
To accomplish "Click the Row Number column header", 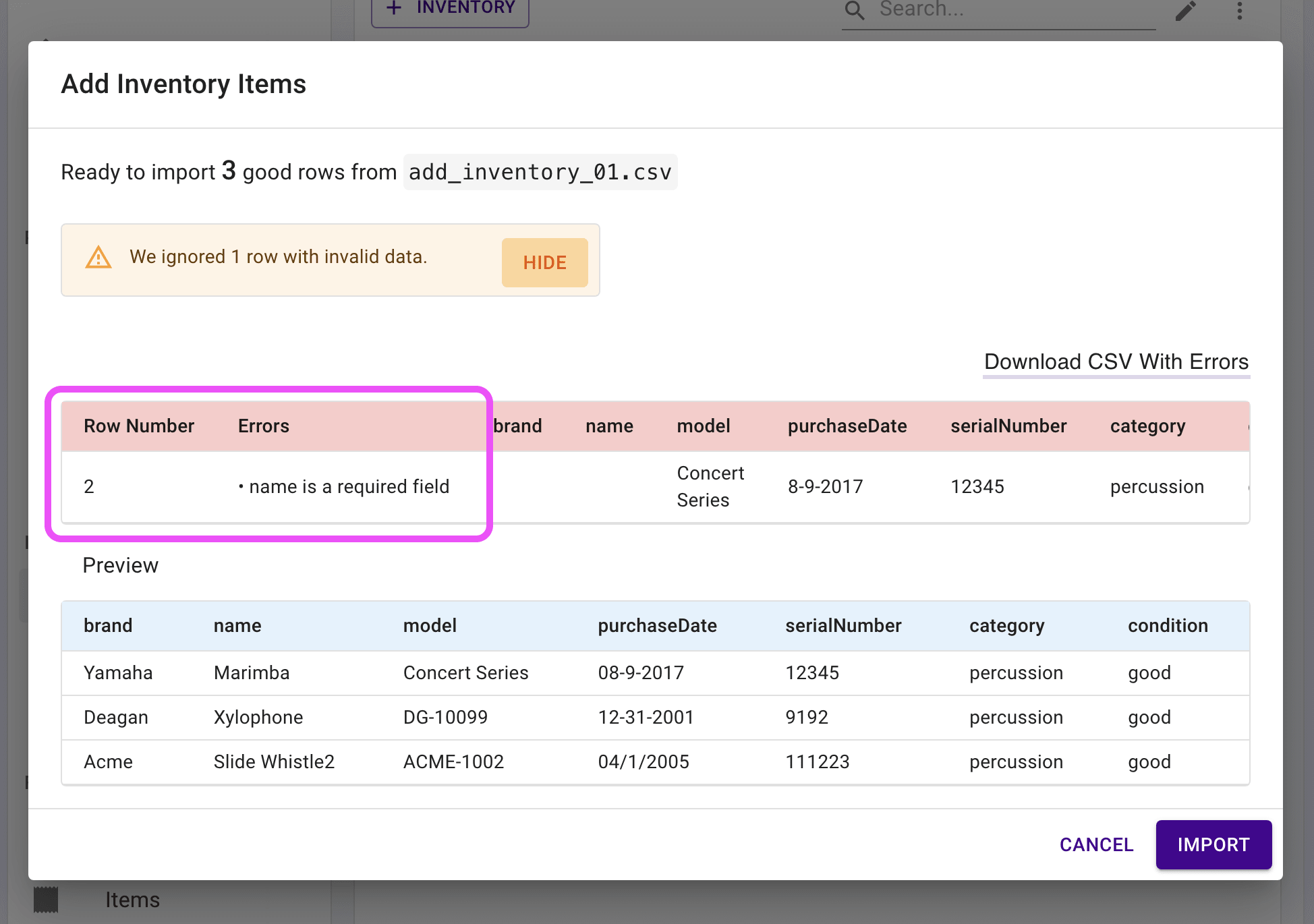I will [x=139, y=426].
